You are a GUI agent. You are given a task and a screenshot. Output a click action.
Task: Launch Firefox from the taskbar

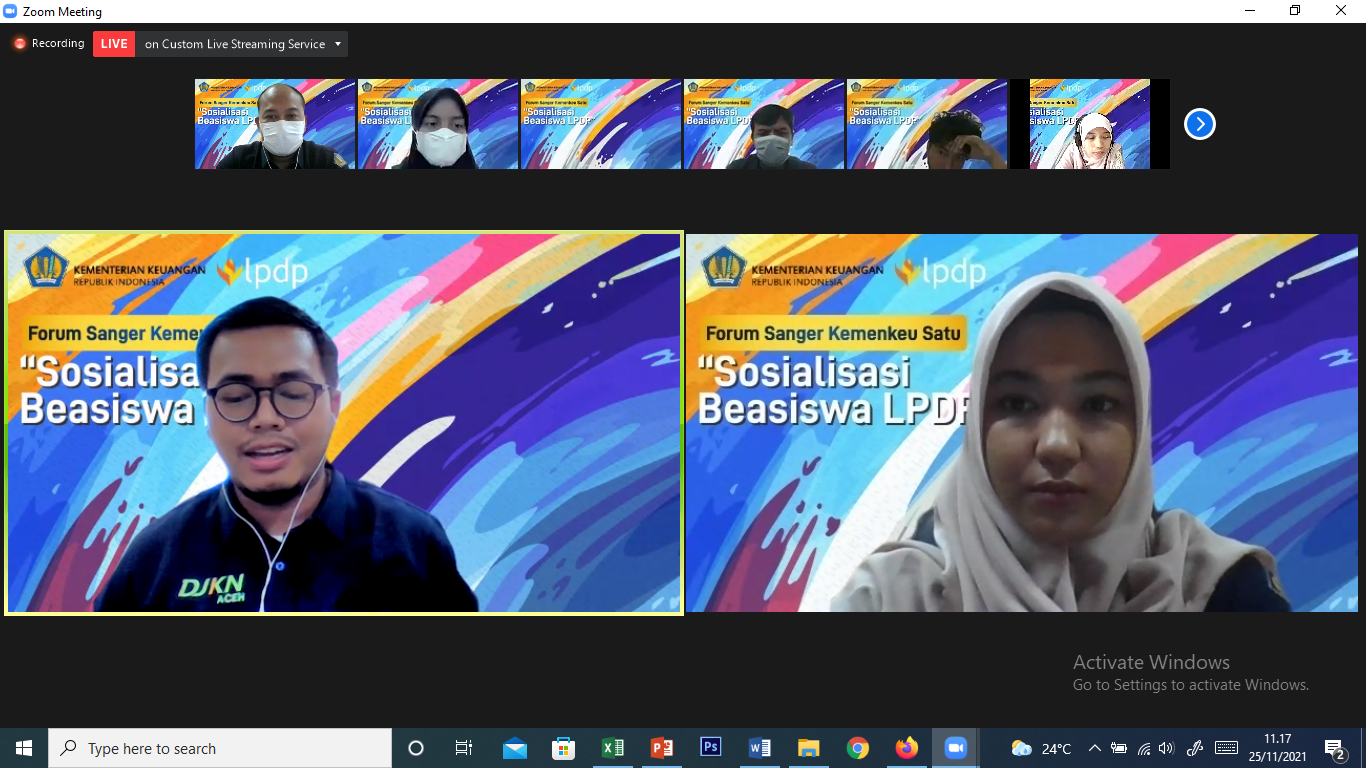(x=907, y=748)
